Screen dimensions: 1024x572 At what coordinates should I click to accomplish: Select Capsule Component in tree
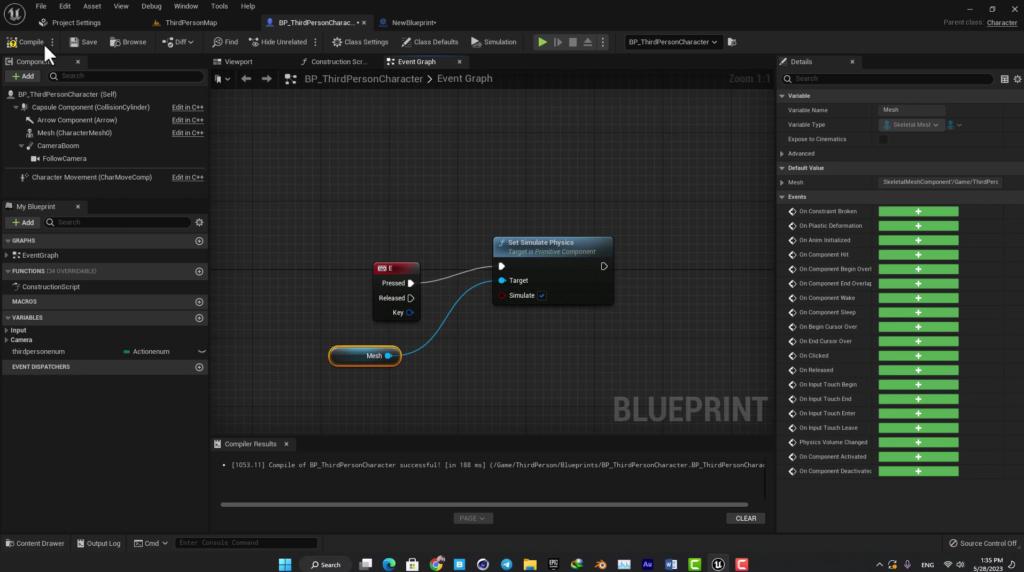[90, 107]
